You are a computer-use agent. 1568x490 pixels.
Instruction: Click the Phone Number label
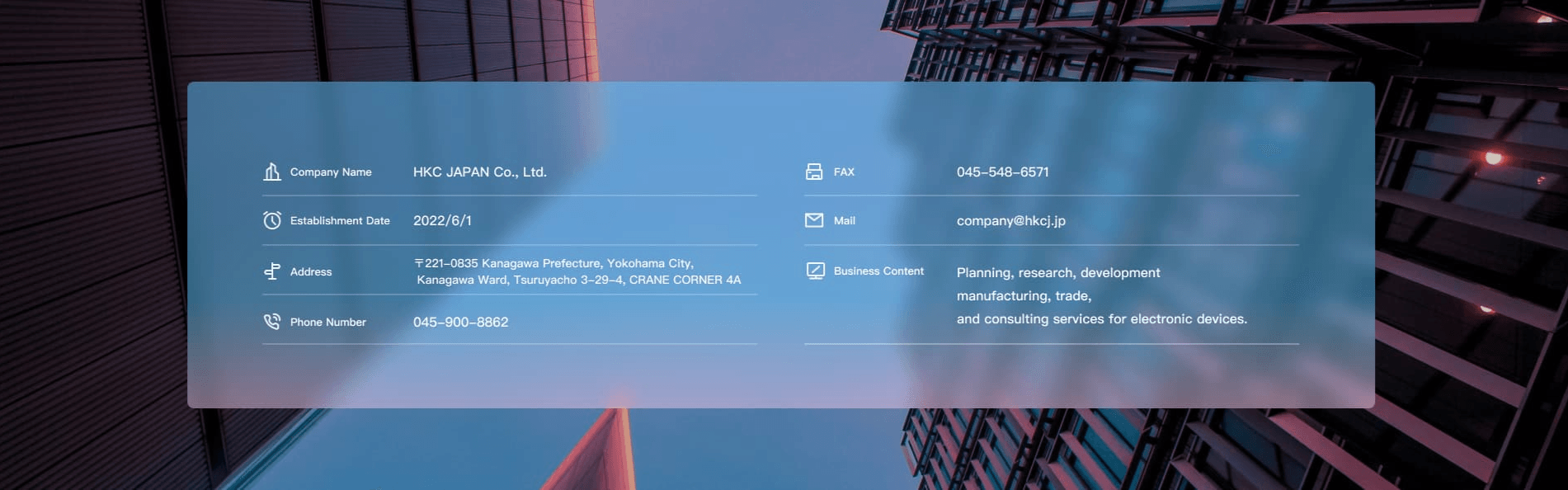(327, 323)
